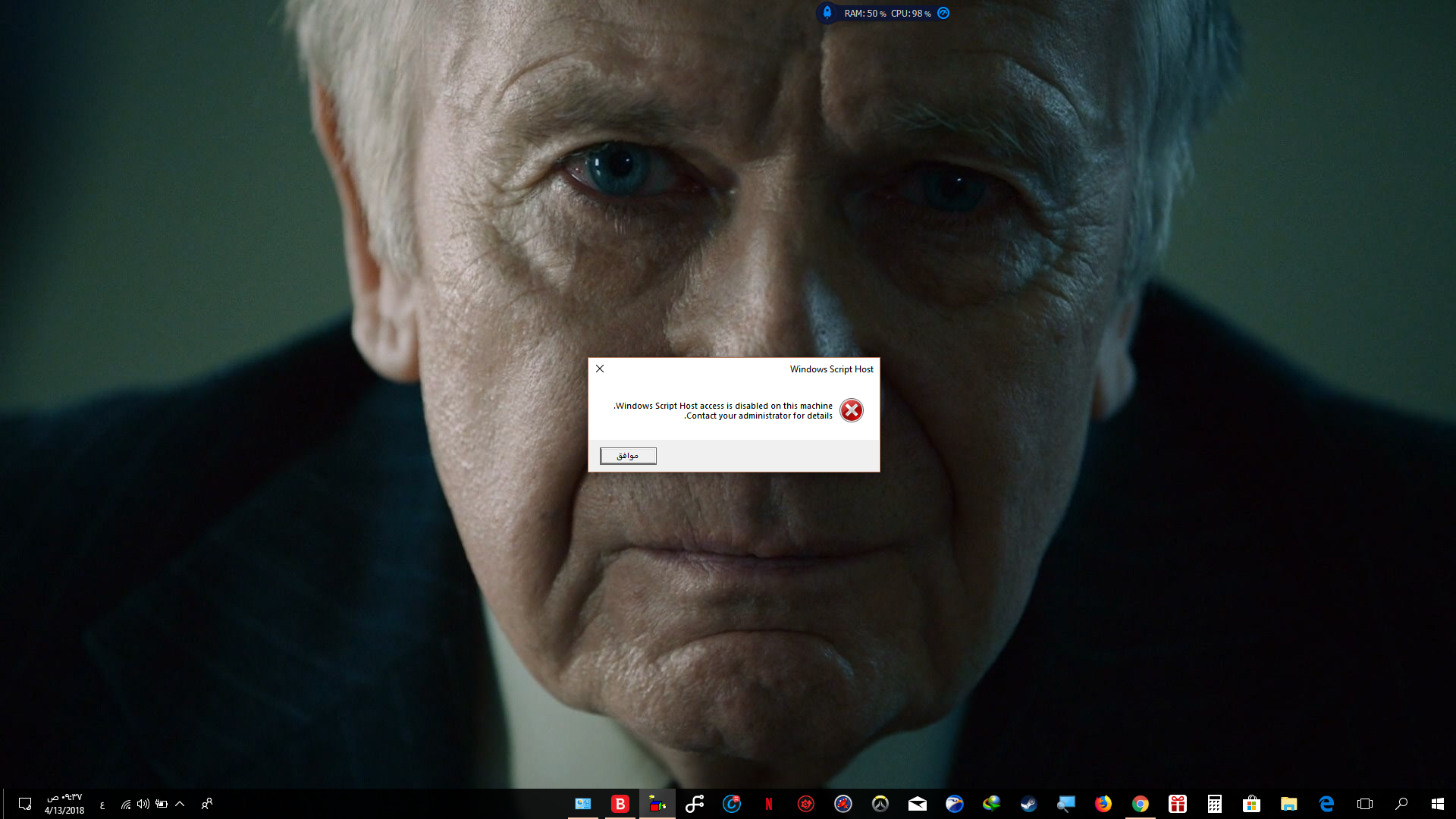This screenshot has height=819, width=1456.
Task: Open the Overwatch taskbar icon
Action: tap(880, 804)
